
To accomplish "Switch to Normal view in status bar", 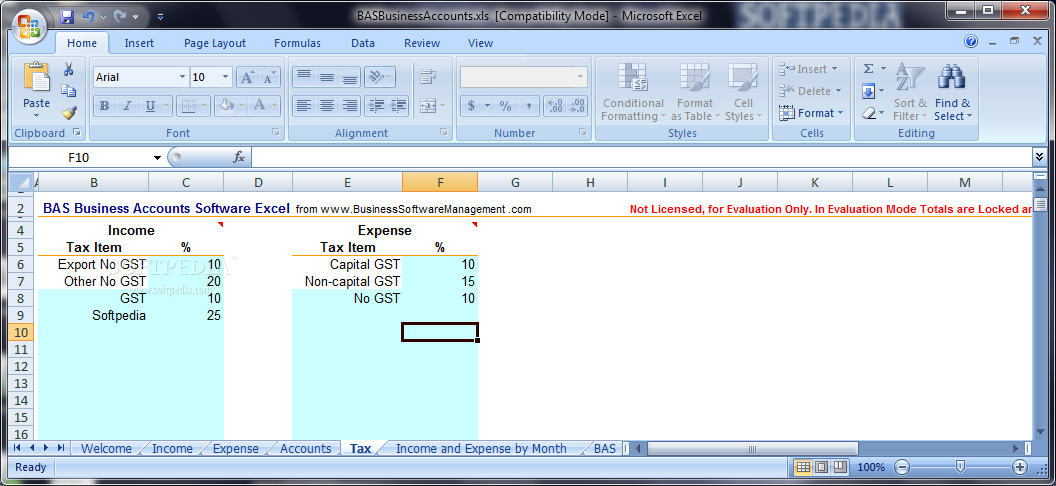I will pyautogui.click(x=803, y=467).
